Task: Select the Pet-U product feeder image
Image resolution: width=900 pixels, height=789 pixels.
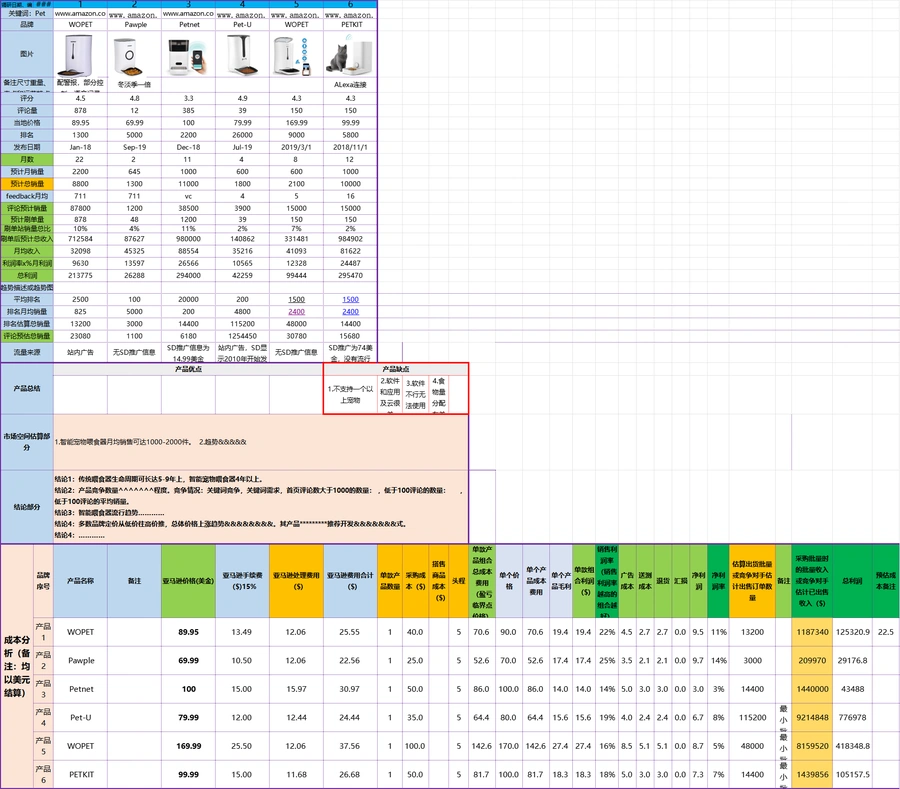Action: [242, 55]
